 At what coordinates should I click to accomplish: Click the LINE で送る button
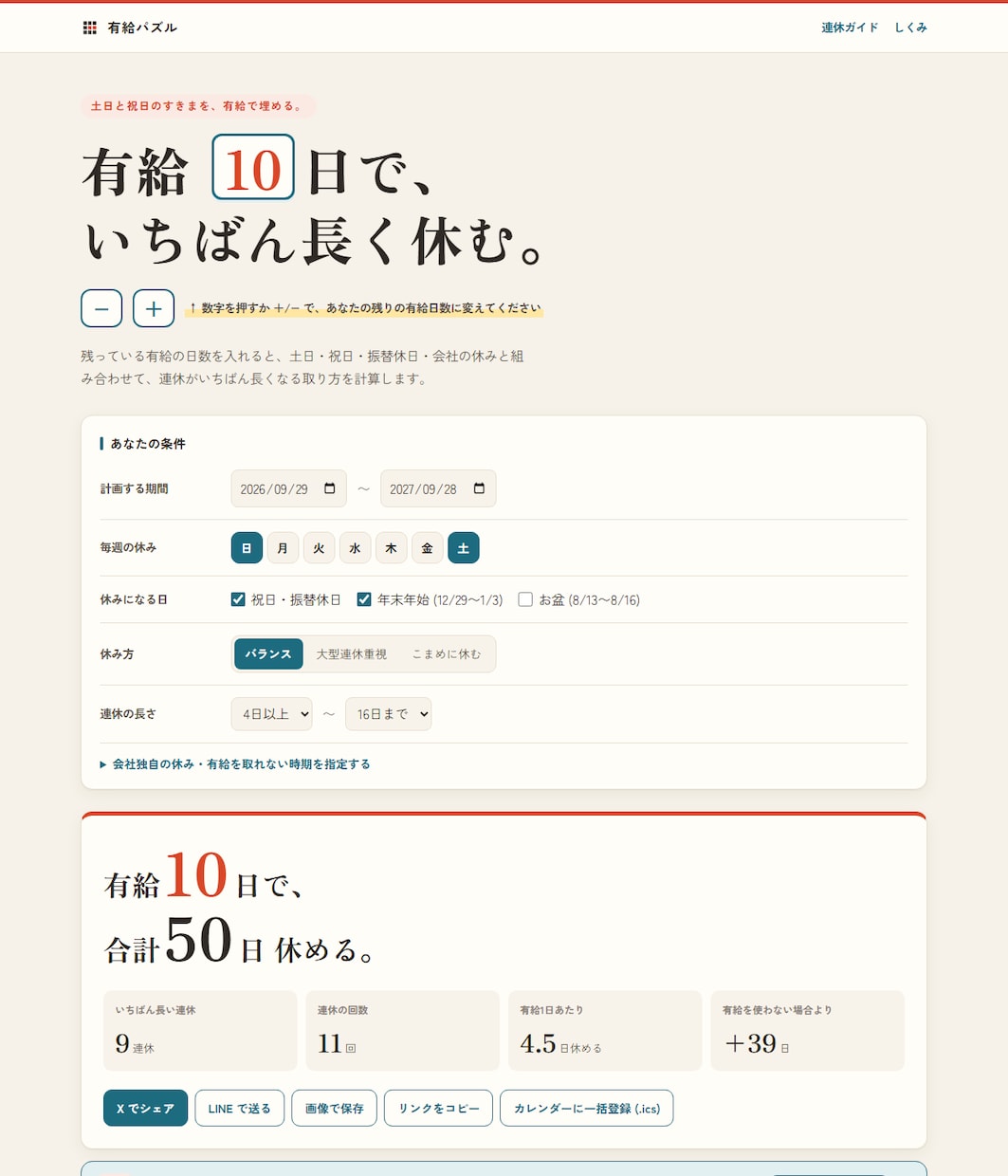pyautogui.click(x=240, y=1109)
